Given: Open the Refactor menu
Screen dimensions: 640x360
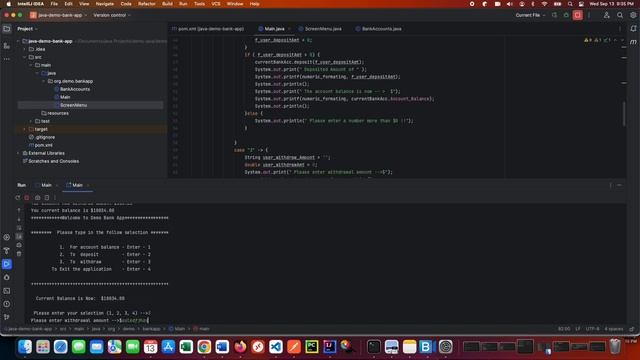Looking at the screenshot, I should pyautogui.click(x=147, y=4).
